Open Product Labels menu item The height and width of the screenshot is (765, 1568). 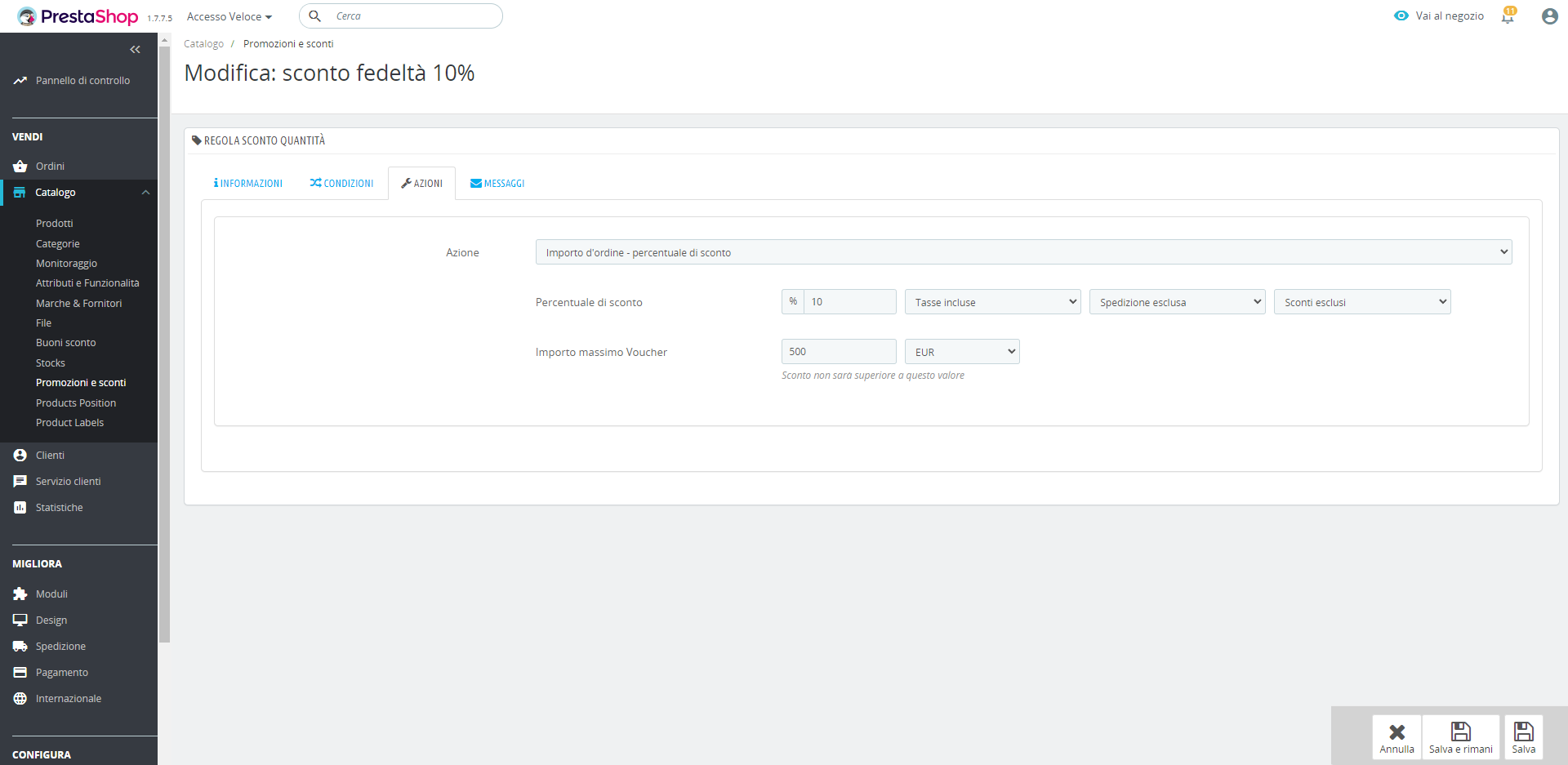[69, 423]
